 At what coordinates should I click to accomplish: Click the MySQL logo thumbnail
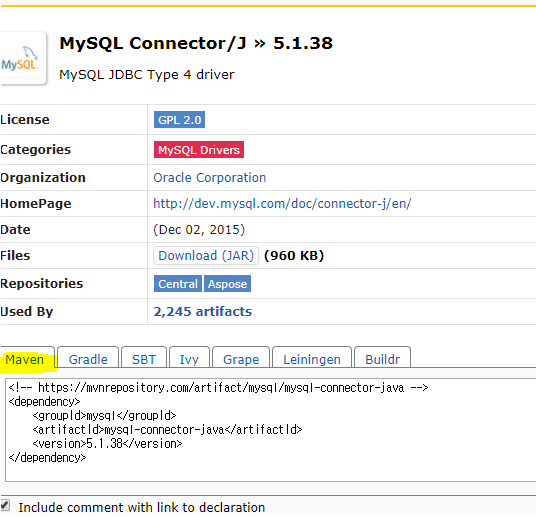[x=23, y=58]
